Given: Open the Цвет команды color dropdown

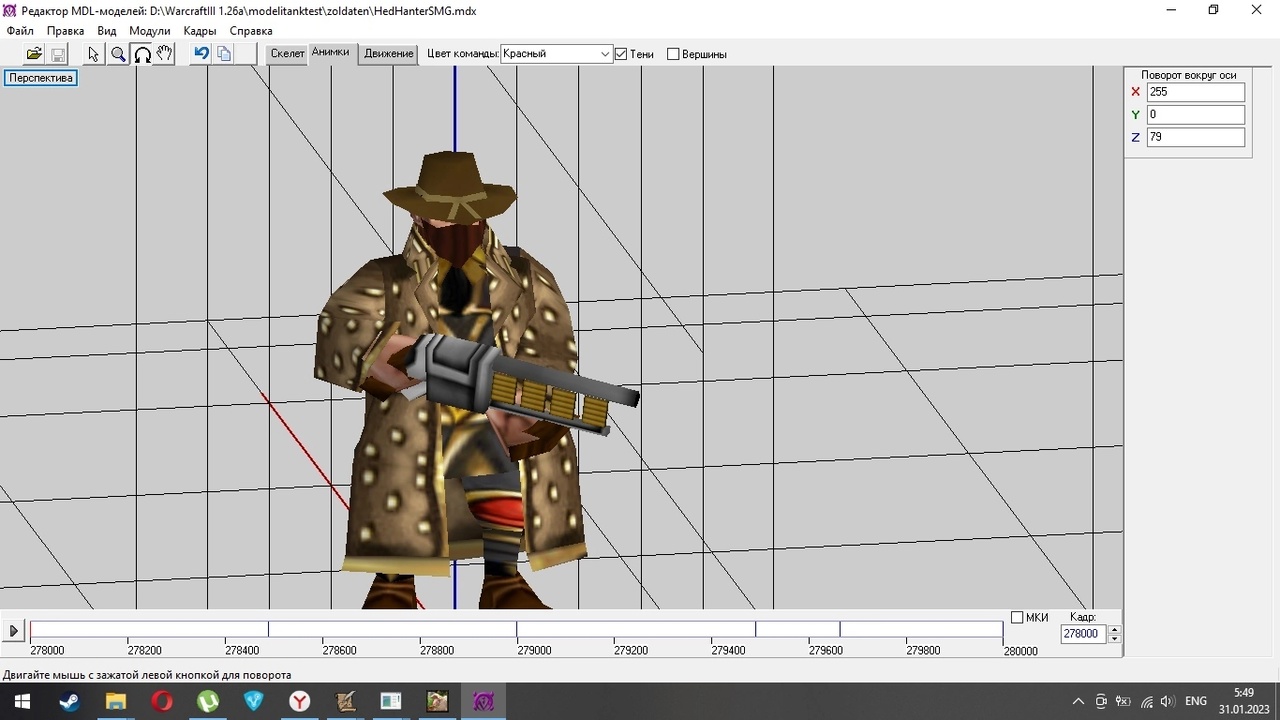Looking at the screenshot, I should (605, 54).
